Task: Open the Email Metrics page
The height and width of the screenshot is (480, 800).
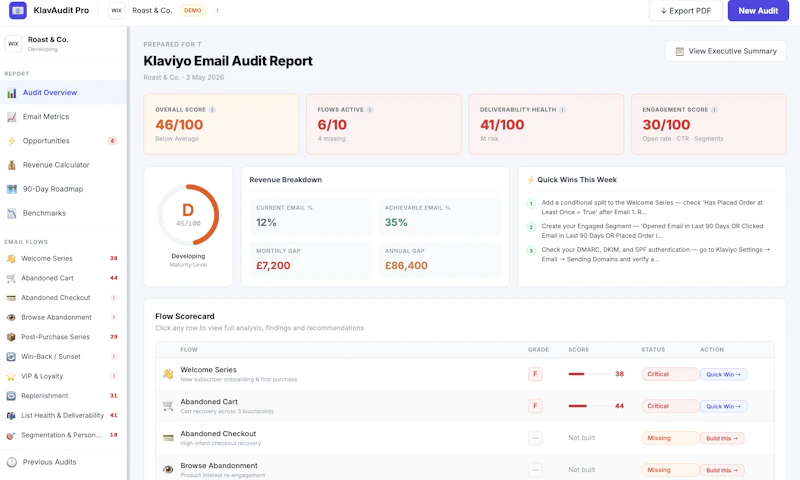Action: coord(63,117)
